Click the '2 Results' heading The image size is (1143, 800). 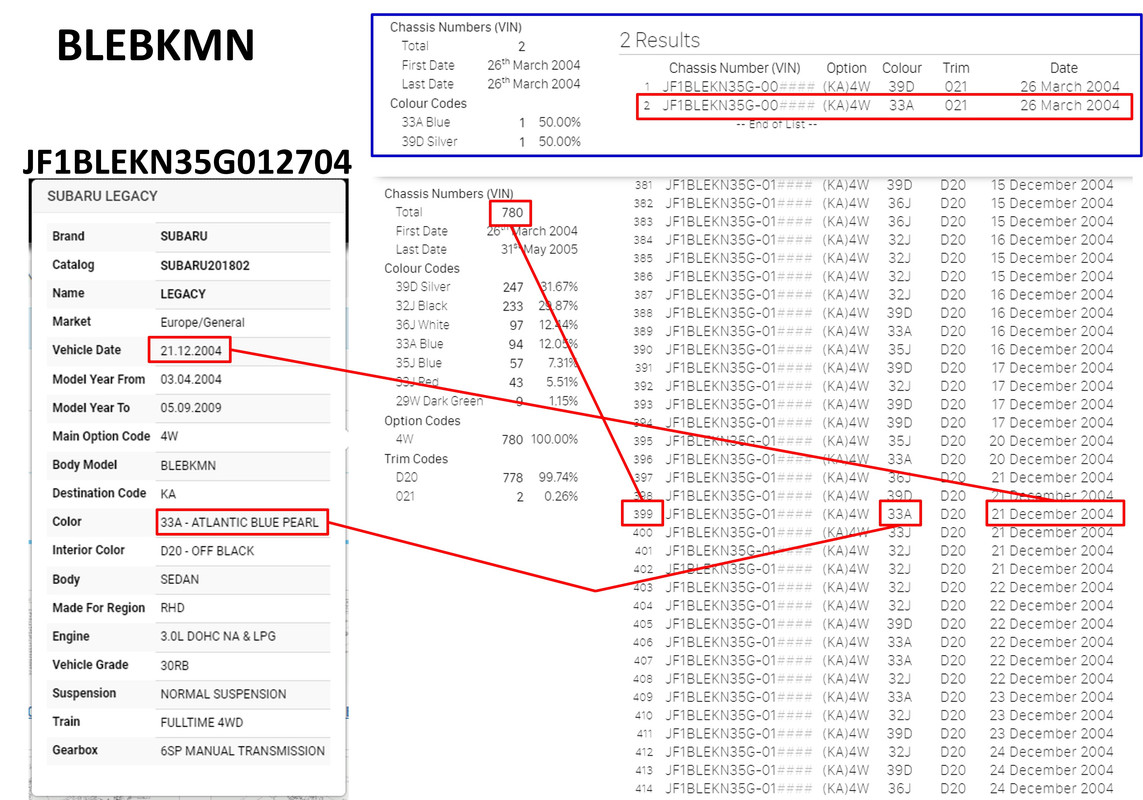pos(660,40)
